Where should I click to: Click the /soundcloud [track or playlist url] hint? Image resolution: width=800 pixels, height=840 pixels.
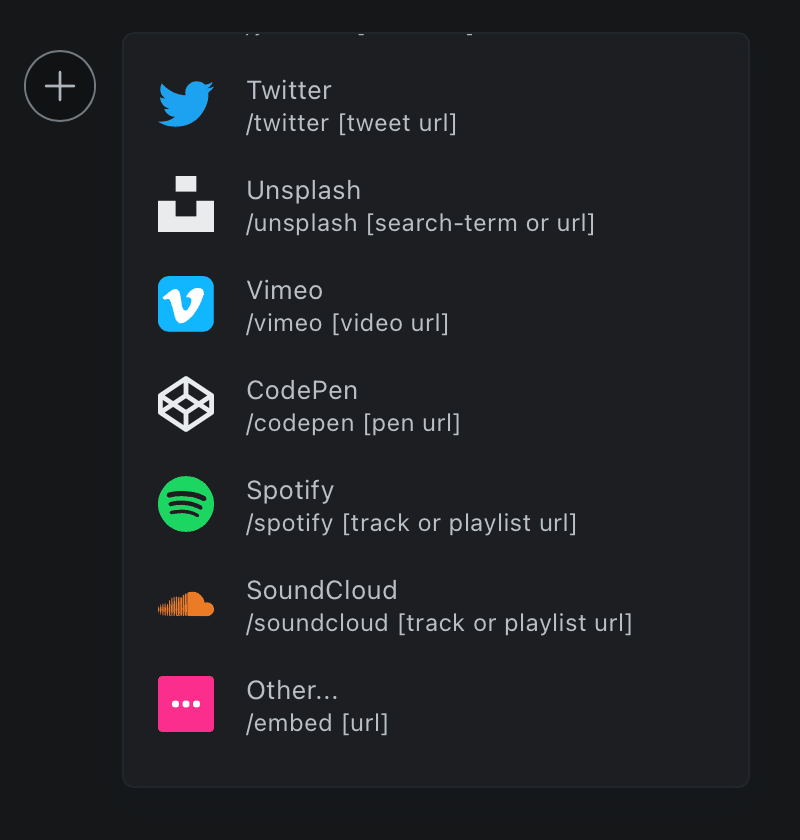(x=439, y=624)
